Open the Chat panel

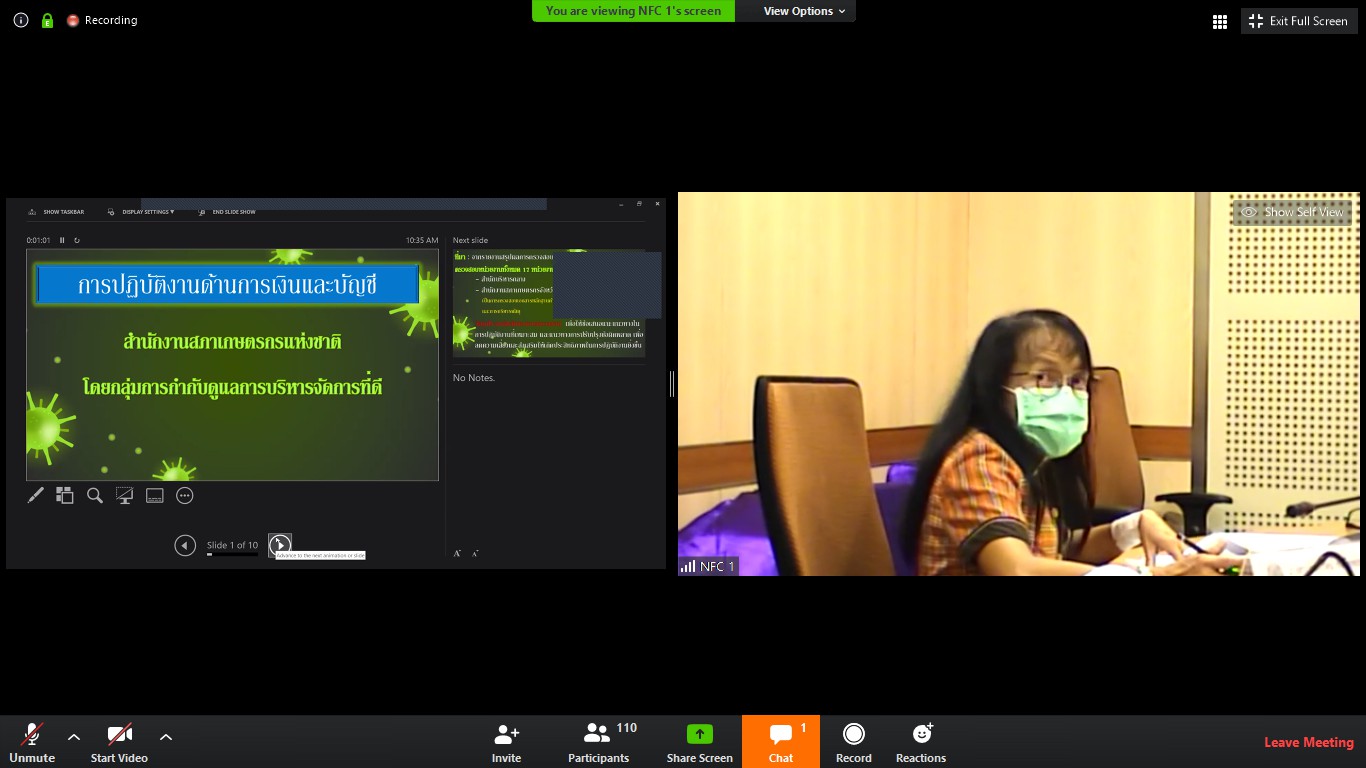[781, 735]
